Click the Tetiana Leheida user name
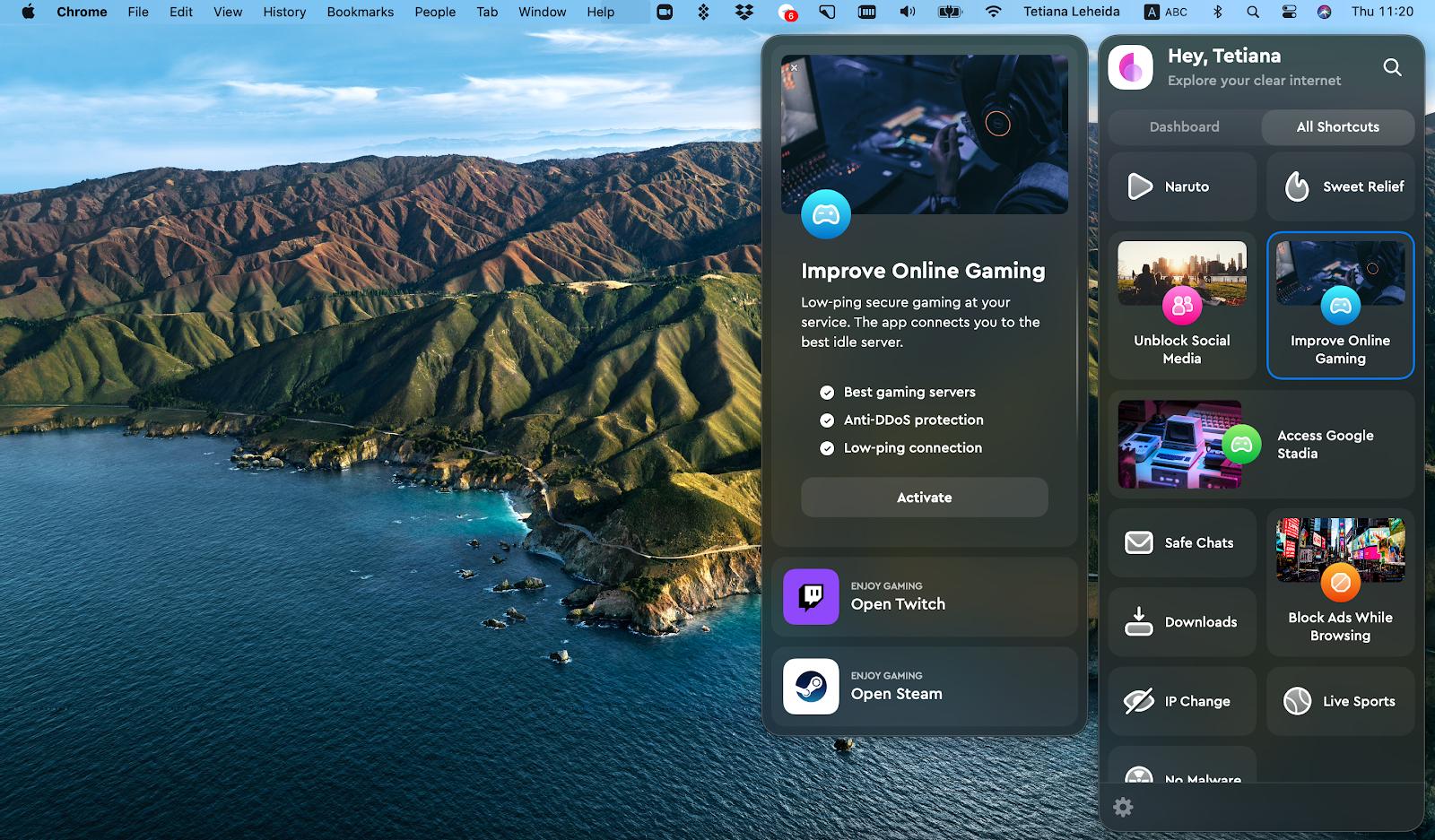This screenshot has height=840, width=1435. pyautogui.click(x=1071, y=12)
